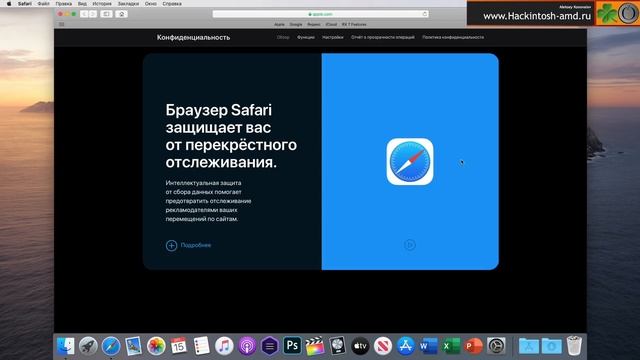Open the iCloud bookmark in Favorites bar
Viewport: 640px width, 360px height.
[331, 24]
